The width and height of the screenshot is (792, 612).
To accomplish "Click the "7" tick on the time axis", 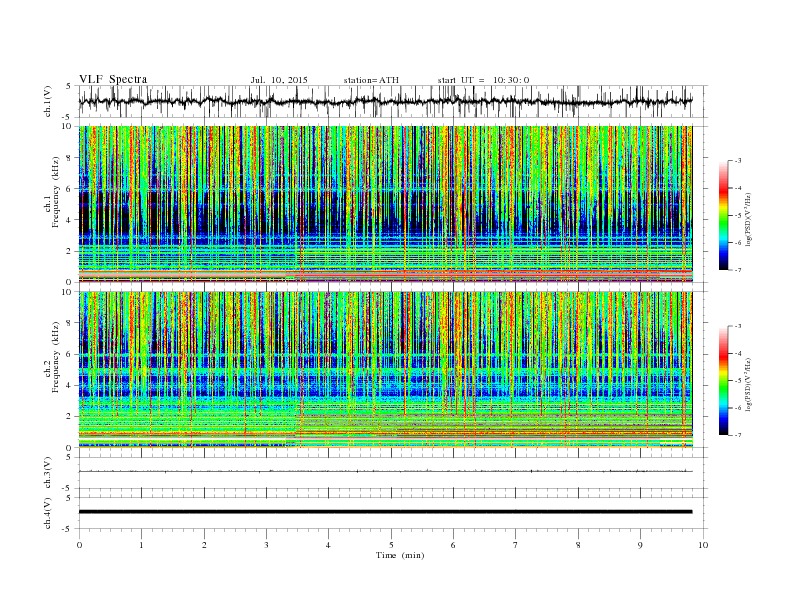I will [x=516, y=545].
